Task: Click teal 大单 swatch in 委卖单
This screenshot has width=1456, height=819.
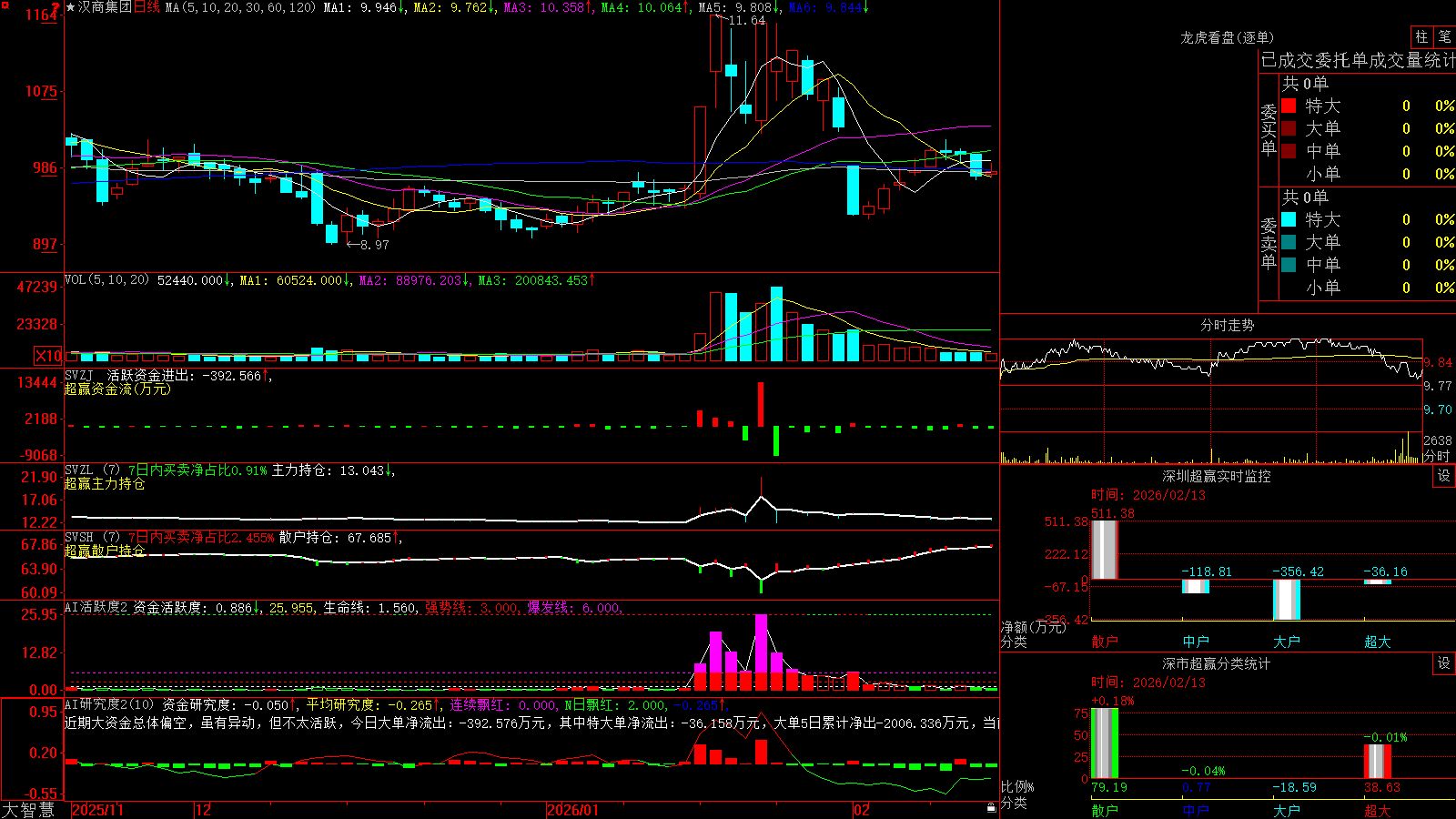Action: point(1289,242)
